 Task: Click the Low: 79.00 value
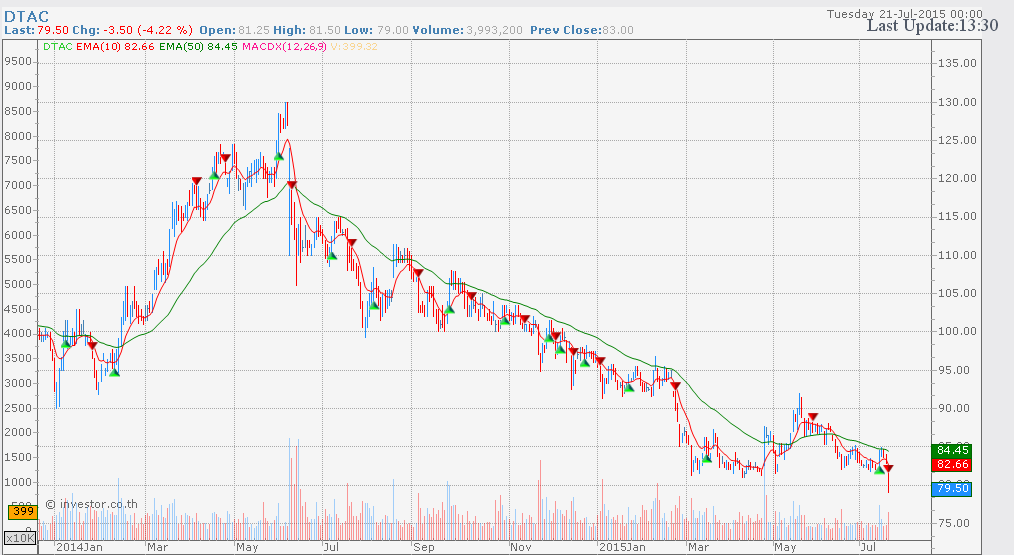[x=376, y=30]
